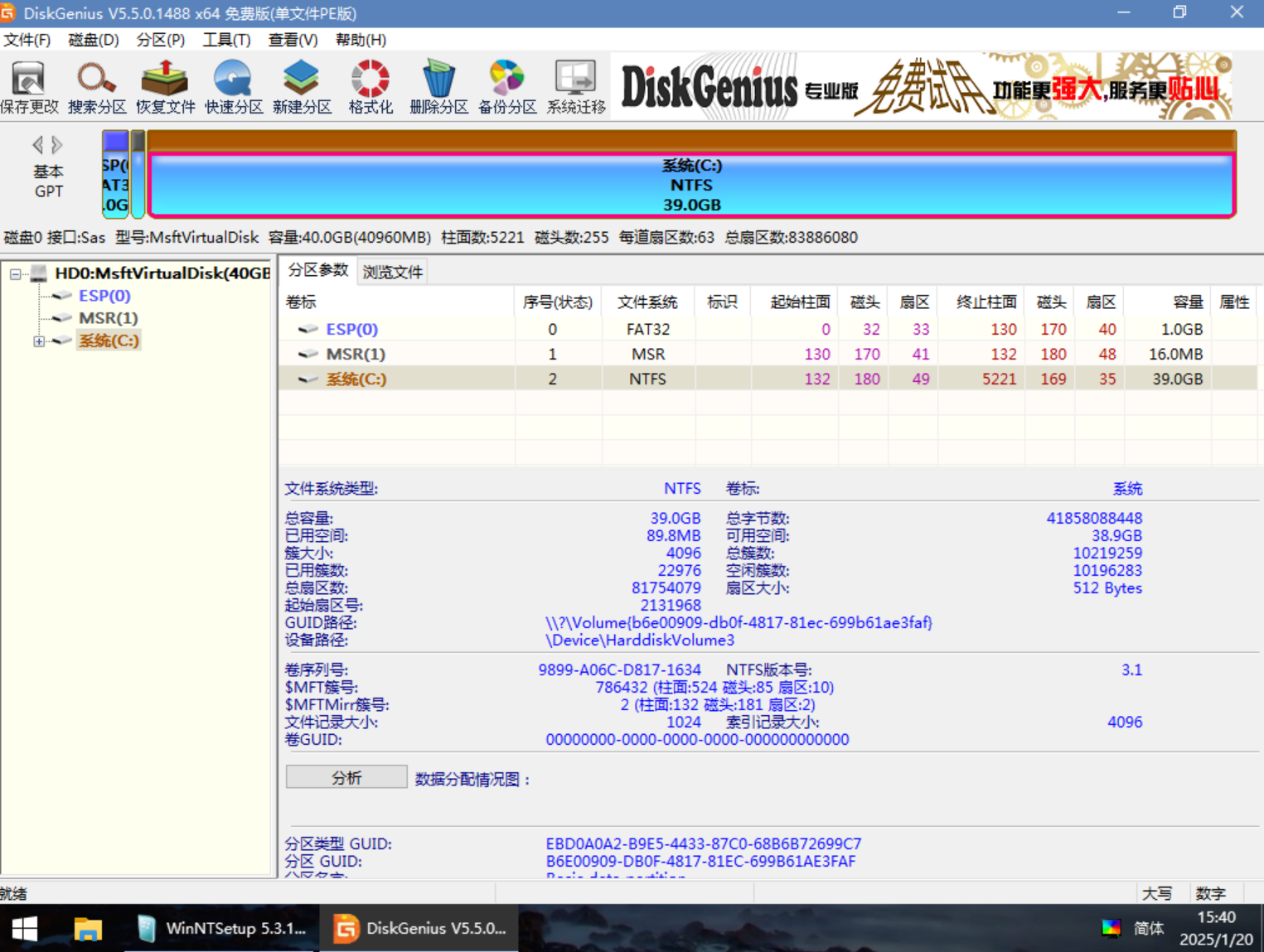Click the 属性 column header
The height and width of the screenshot is (952, 1264).
[x=1234, y=302]
